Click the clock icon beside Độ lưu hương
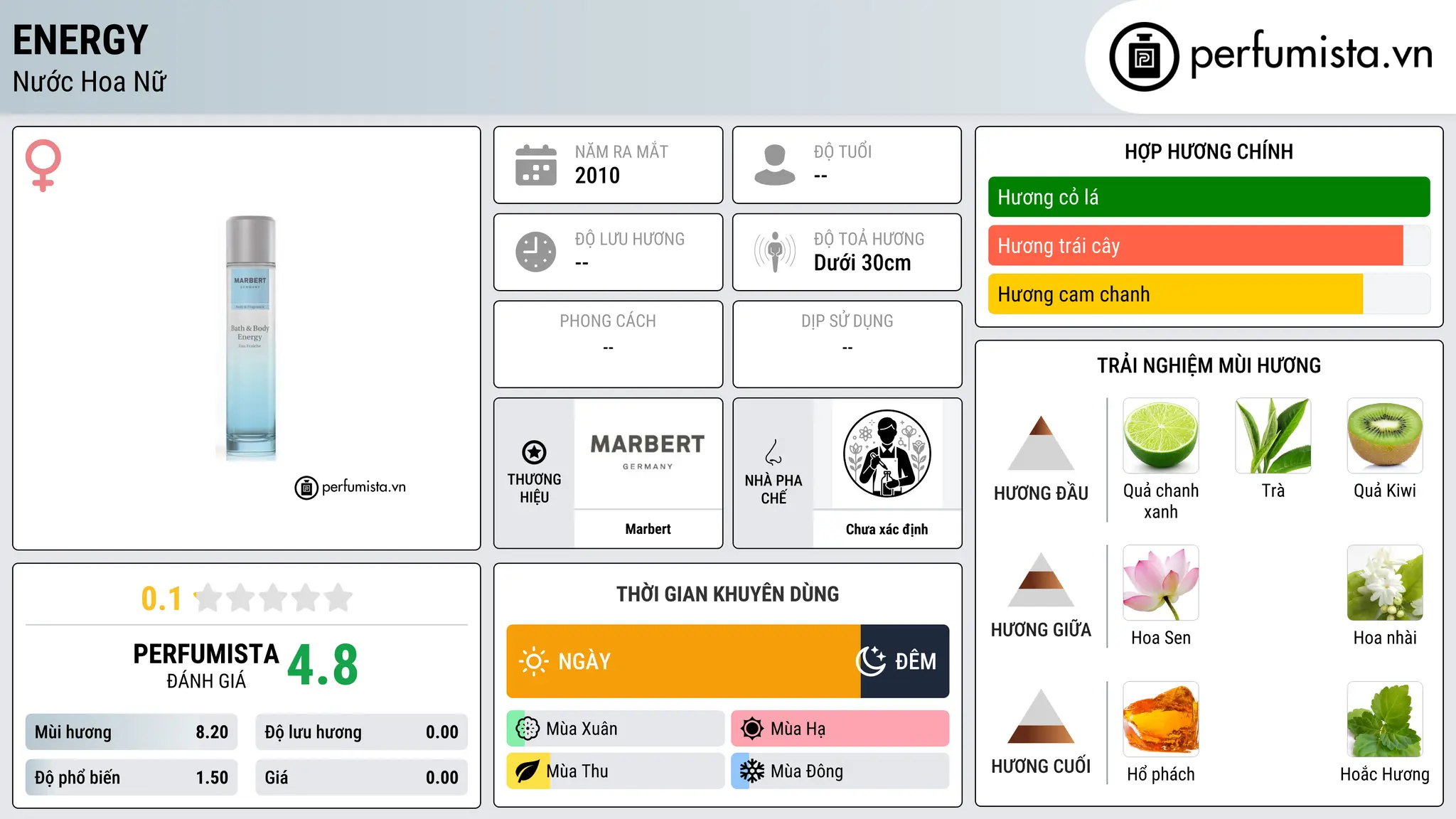This screenshot has height=819, width=1456. click(x=536, y=252)
